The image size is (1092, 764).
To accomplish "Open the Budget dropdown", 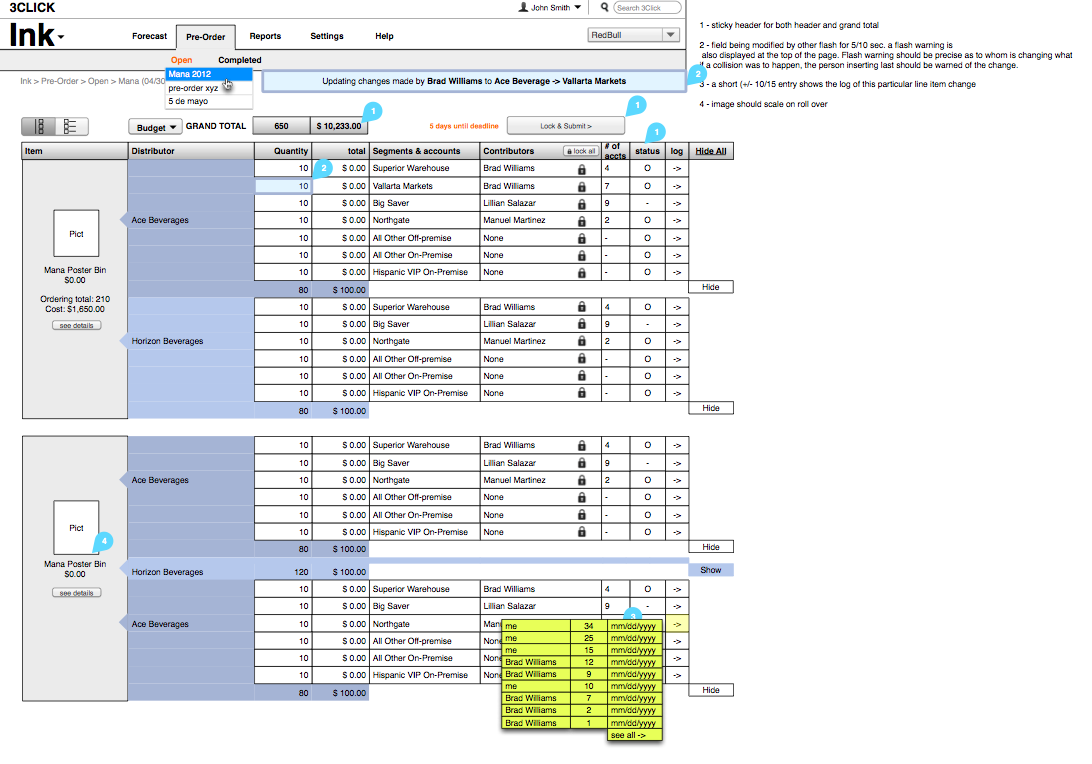I will click(x=155, y=127).
